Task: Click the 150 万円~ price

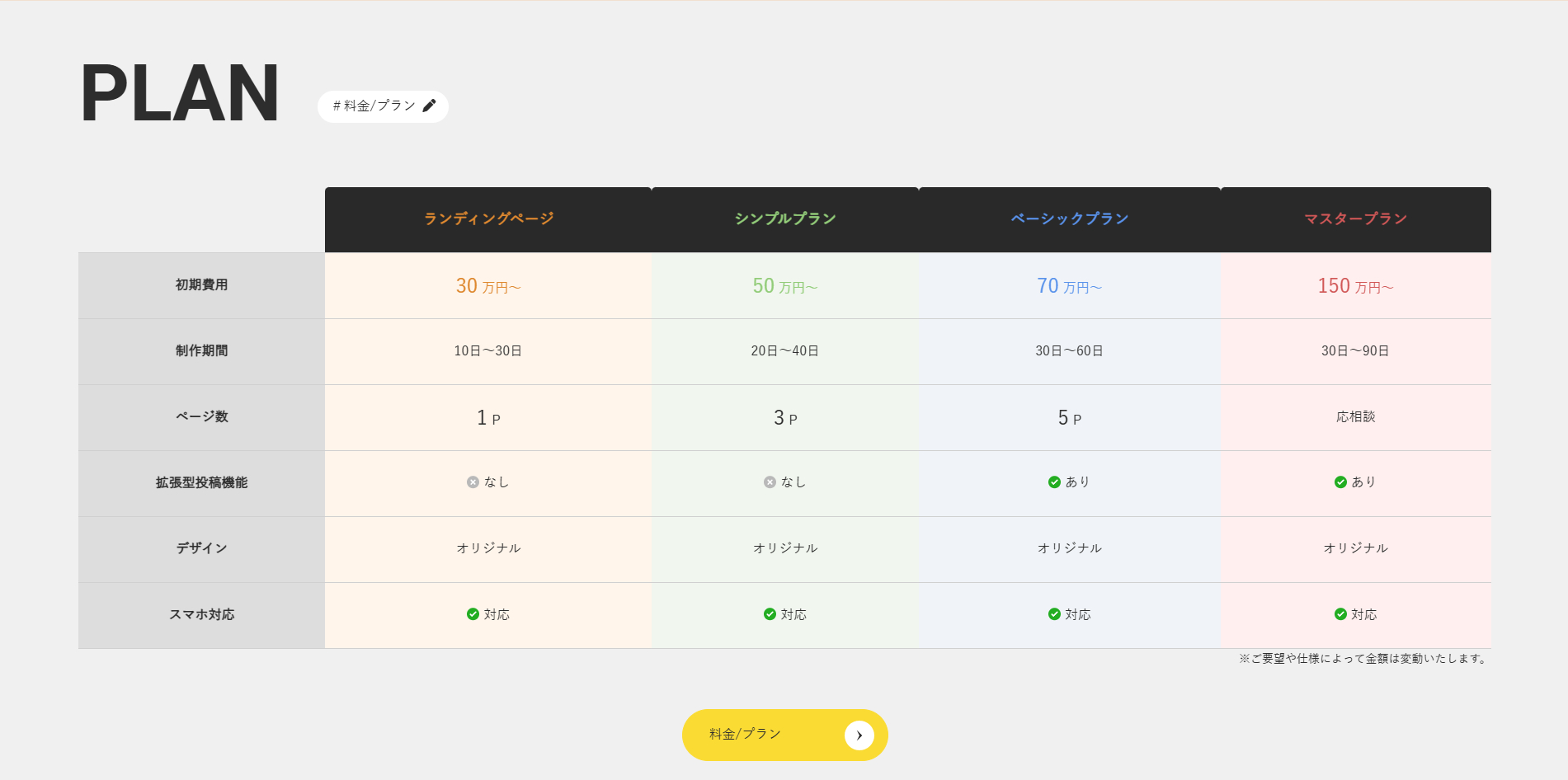Action: coord(1356,286)
